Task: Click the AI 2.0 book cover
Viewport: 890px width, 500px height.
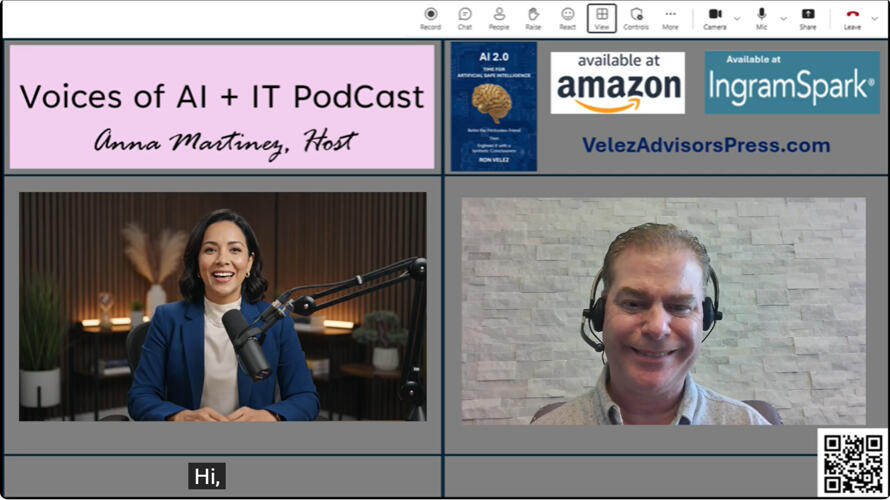Action: [x=493, y=107]
